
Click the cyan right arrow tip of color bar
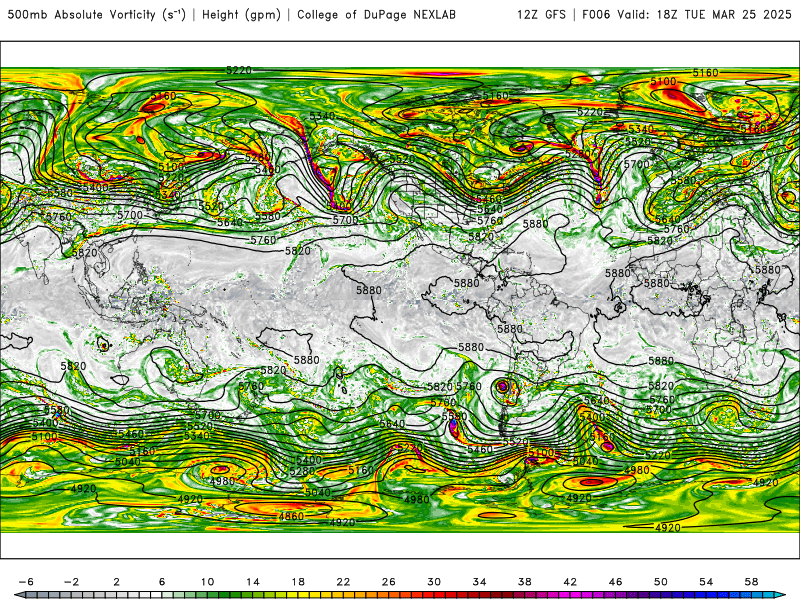coord(780,595)
